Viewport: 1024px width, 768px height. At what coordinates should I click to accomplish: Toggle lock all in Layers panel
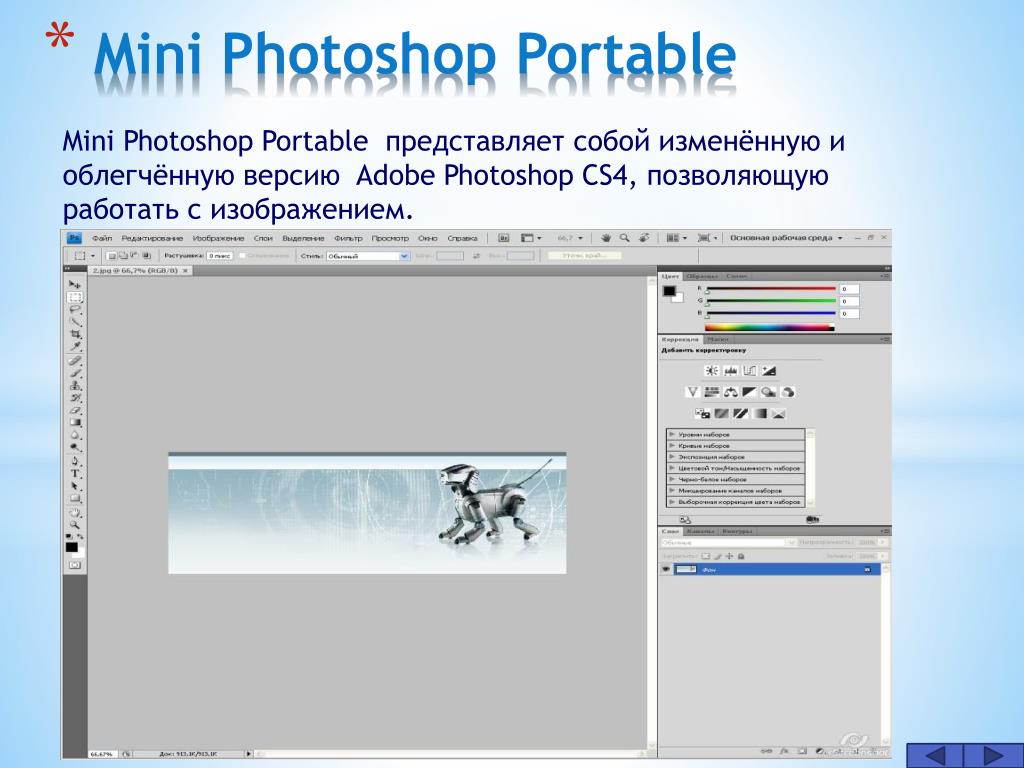[x=741, y=556]
